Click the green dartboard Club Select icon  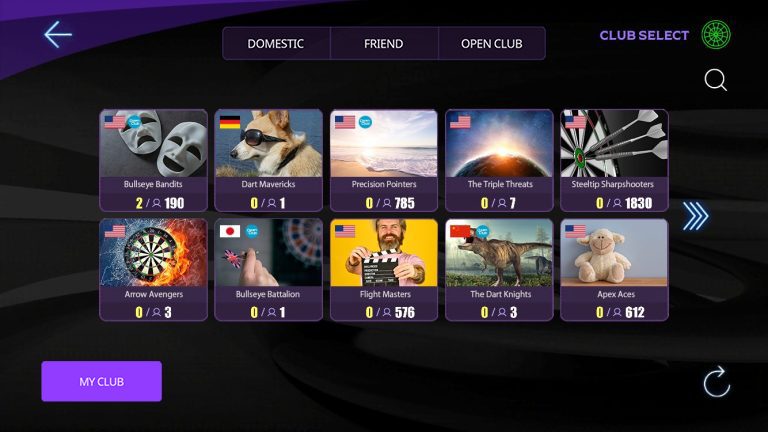tap(716, 35)
